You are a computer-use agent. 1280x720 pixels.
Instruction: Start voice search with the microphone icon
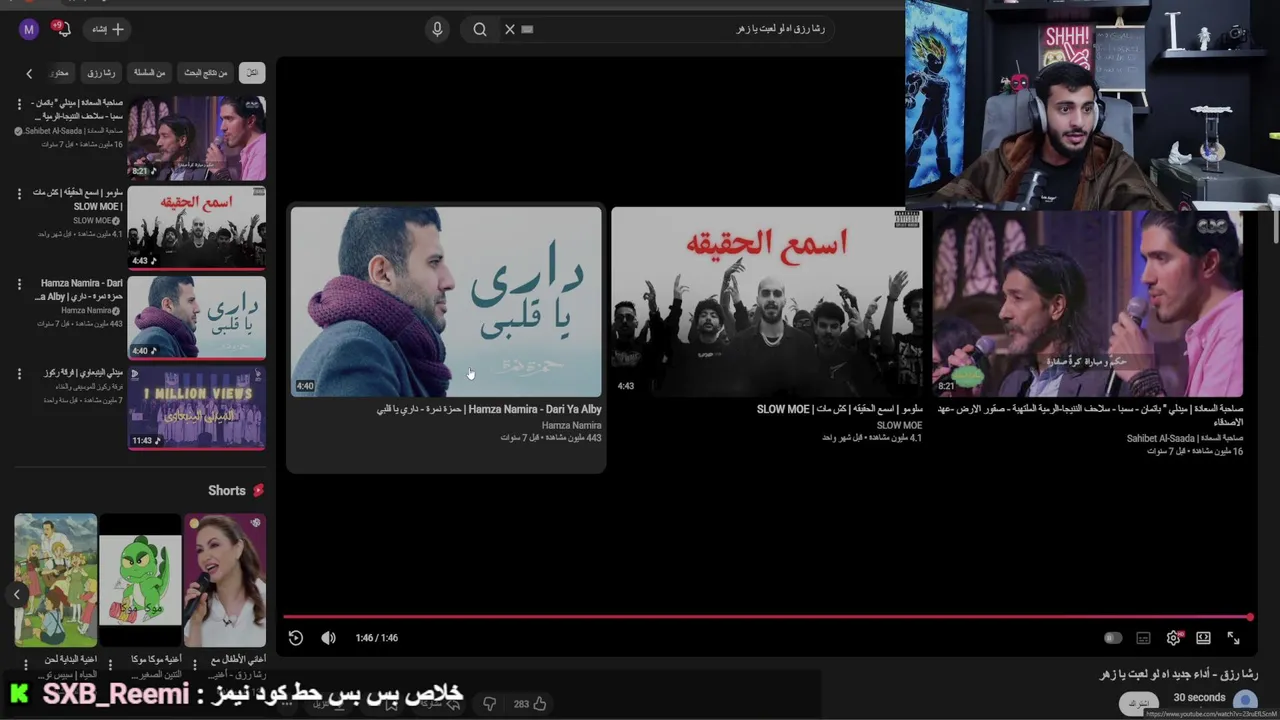(437, 29)
